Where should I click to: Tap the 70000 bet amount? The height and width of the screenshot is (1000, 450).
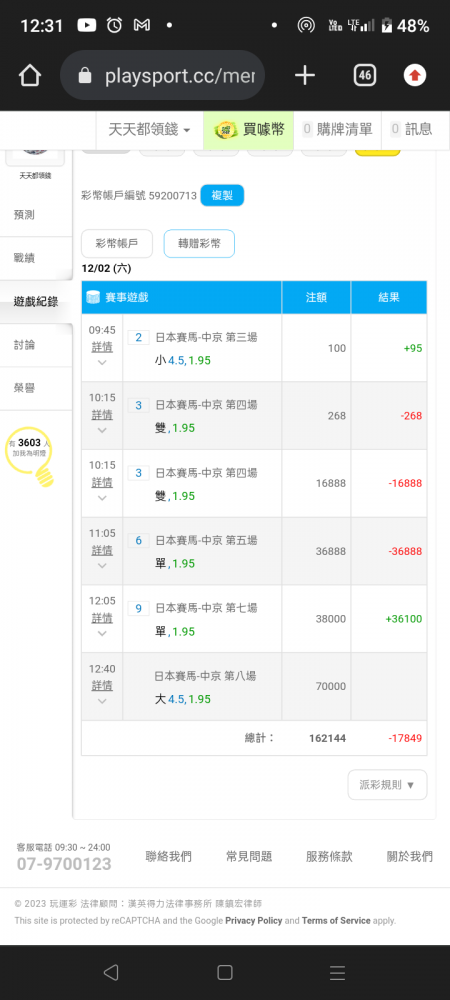[331, 686]
